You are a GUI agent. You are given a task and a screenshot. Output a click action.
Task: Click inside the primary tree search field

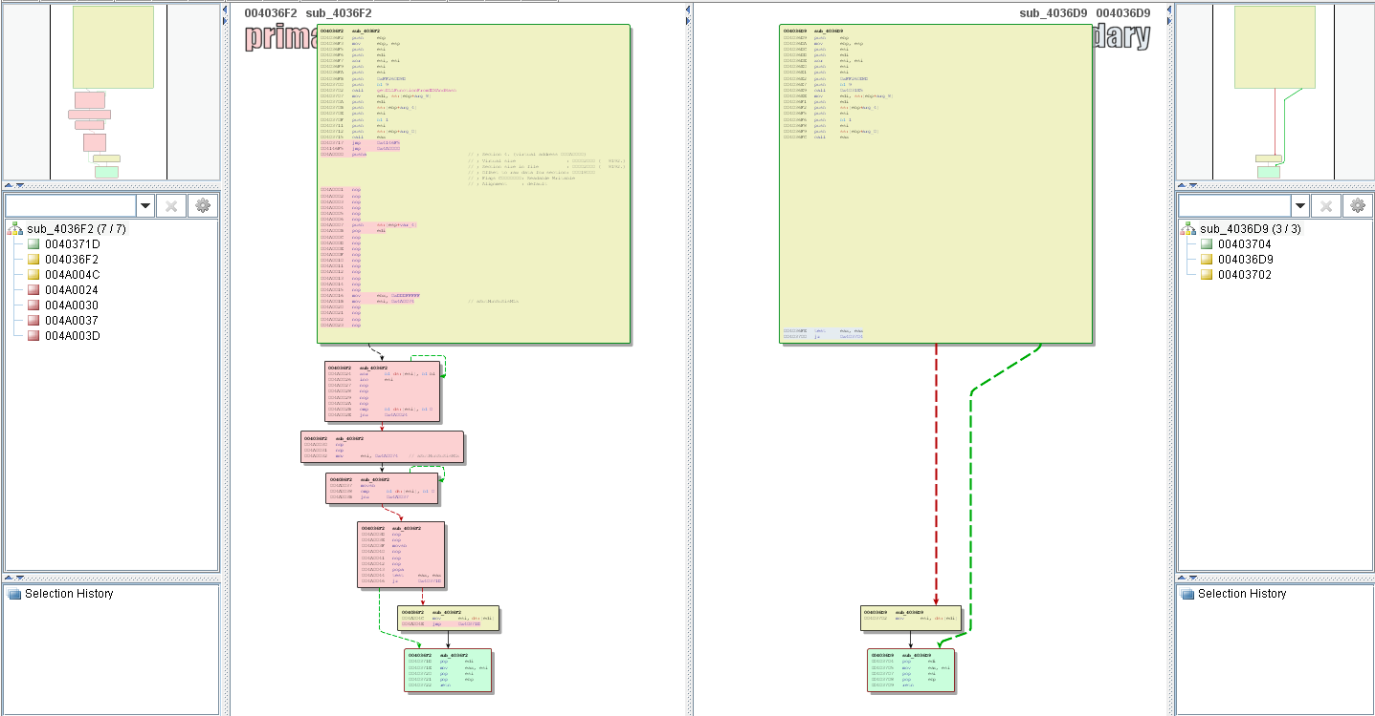point(70,206)
